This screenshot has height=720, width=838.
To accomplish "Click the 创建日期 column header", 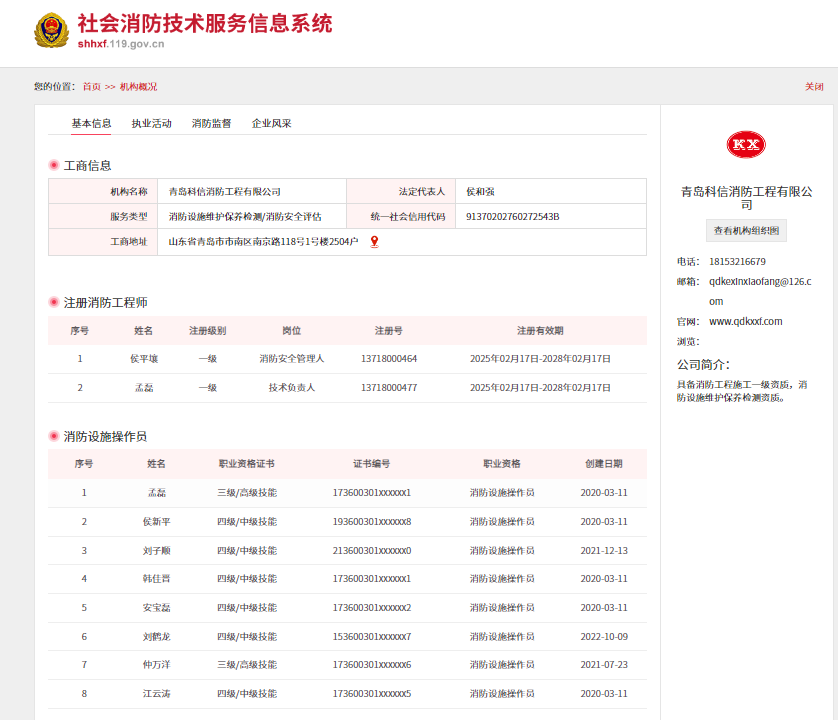I will point(603,464).
